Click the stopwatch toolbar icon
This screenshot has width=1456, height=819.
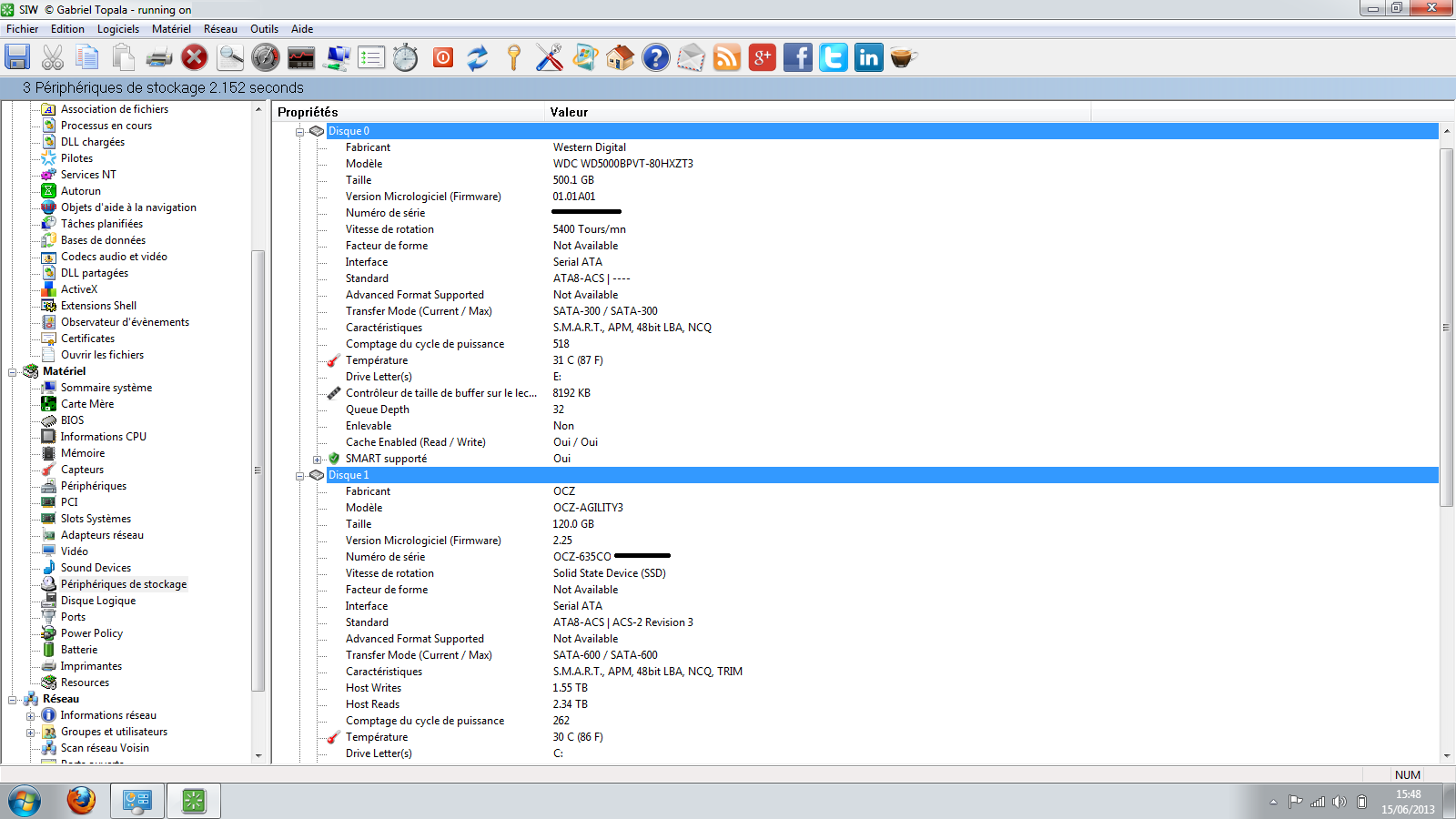406,57
